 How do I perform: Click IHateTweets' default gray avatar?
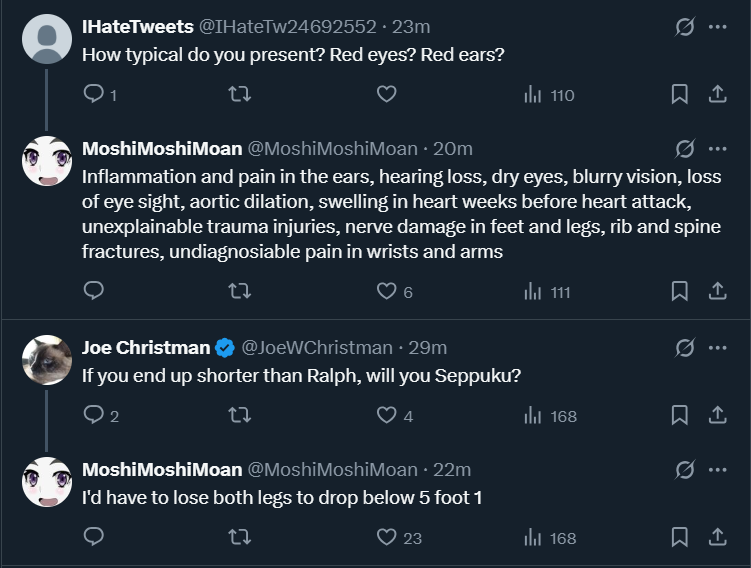47,39
